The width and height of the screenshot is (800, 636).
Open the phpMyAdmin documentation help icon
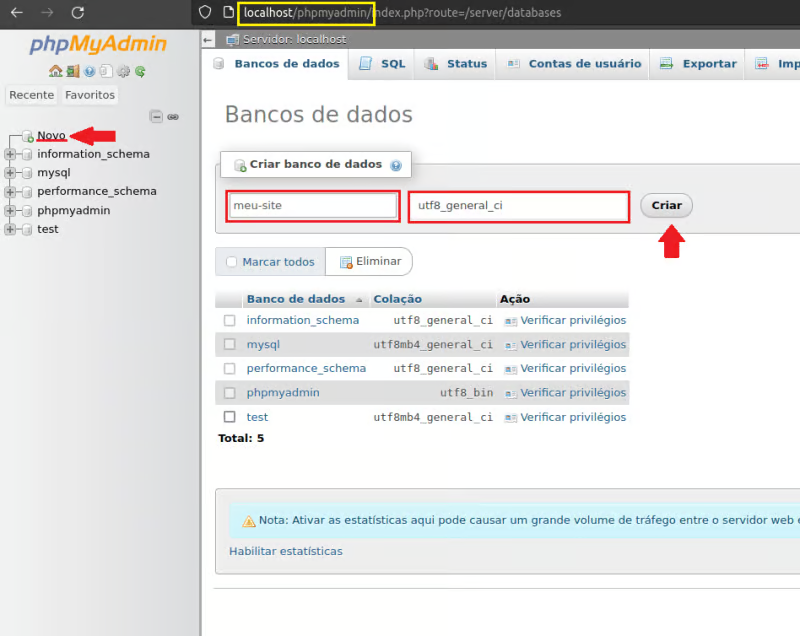click(x=89, y=72)
